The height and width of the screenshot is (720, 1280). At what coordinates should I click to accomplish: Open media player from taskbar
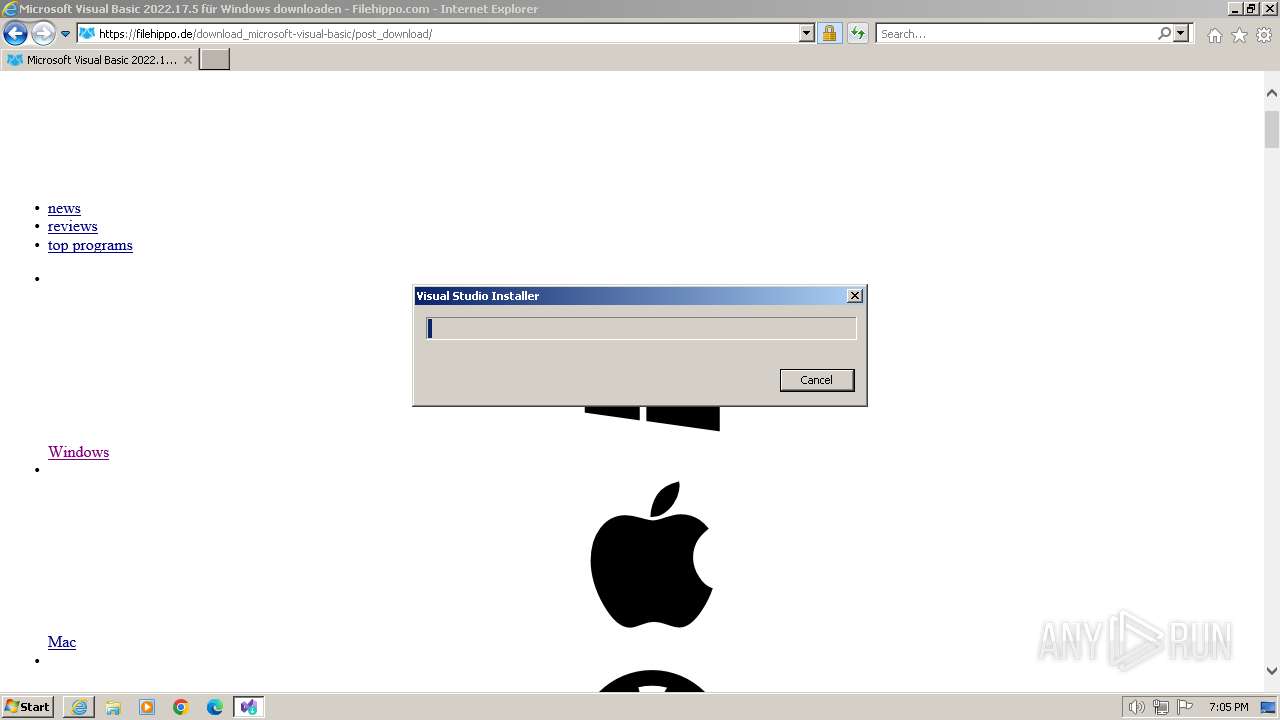(x=147, y=707)
